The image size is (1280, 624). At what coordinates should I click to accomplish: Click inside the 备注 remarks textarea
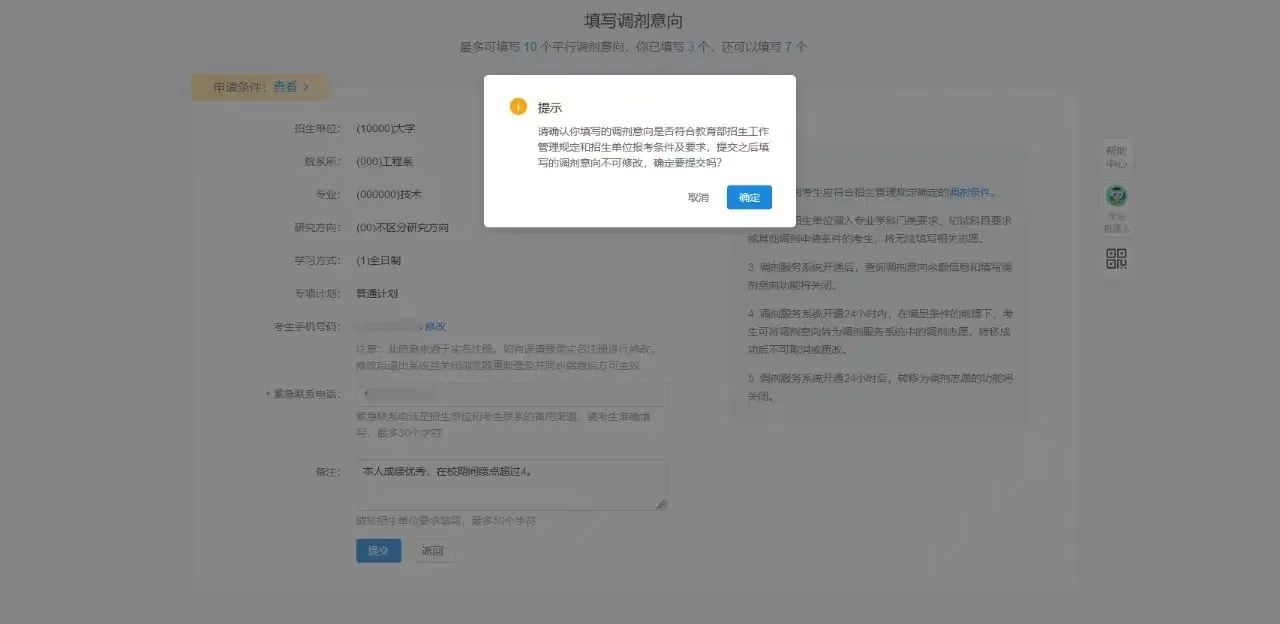[x=512, y=483]
